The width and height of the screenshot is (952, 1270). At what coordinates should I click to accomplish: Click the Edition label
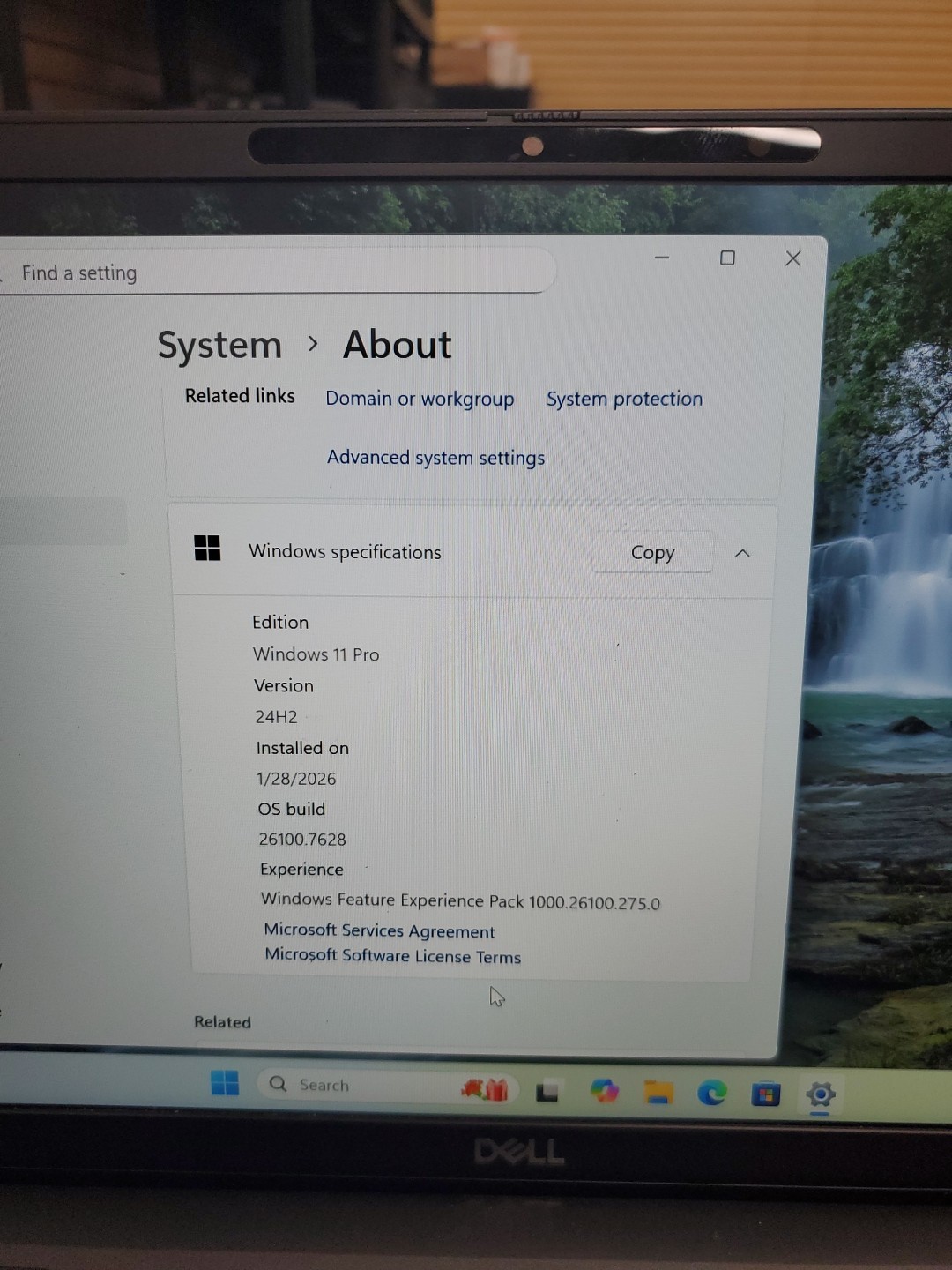pos(280,622)
